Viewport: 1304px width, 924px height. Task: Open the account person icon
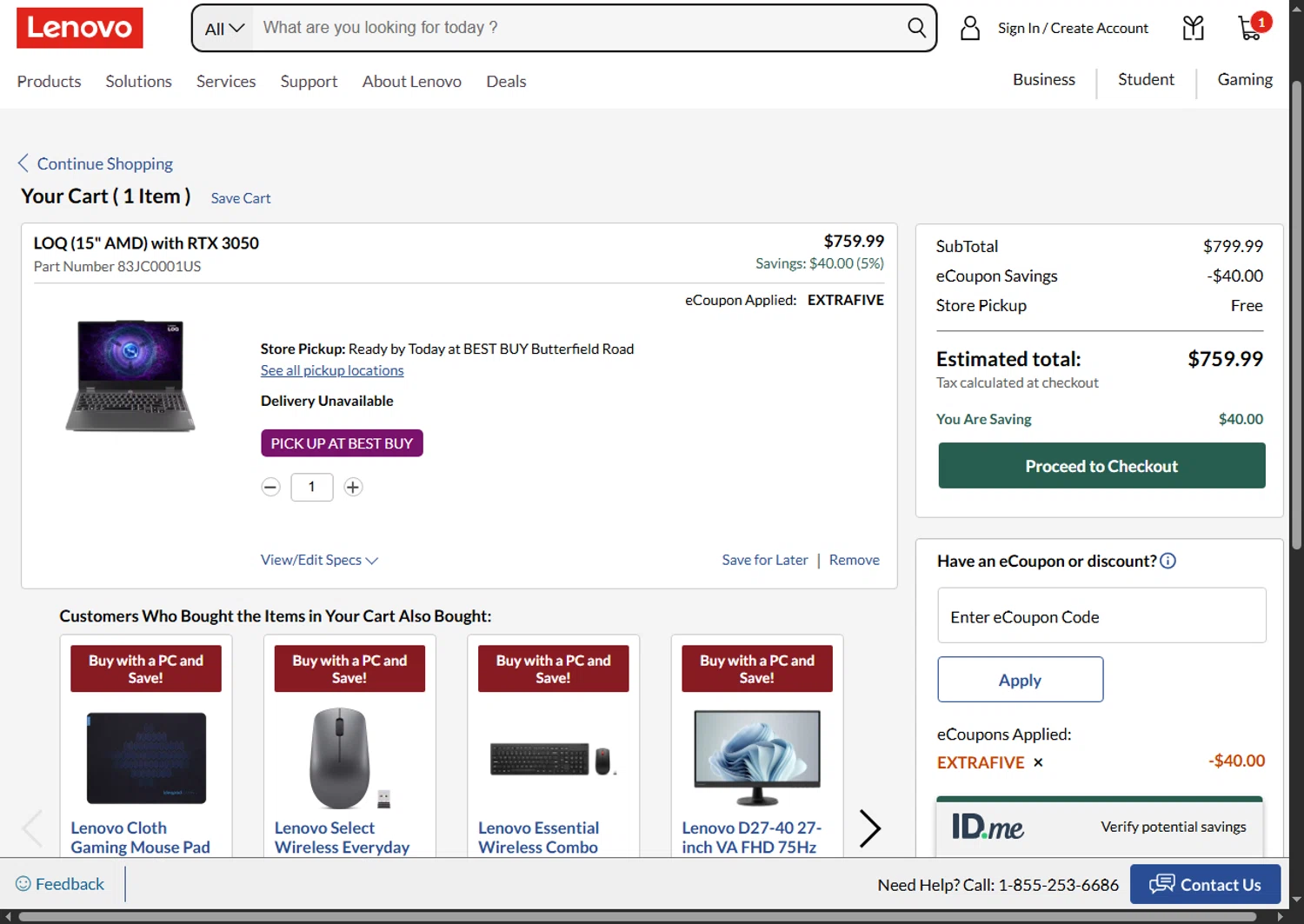(970, 29)
